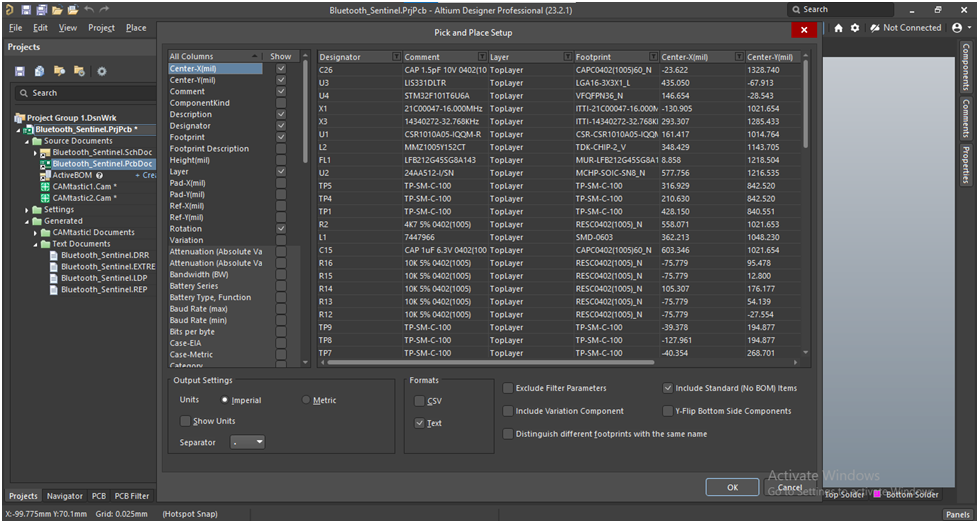Click the Projects panel settings gear icon
This screenshot has height=523, width=979.
coord(101,71)
